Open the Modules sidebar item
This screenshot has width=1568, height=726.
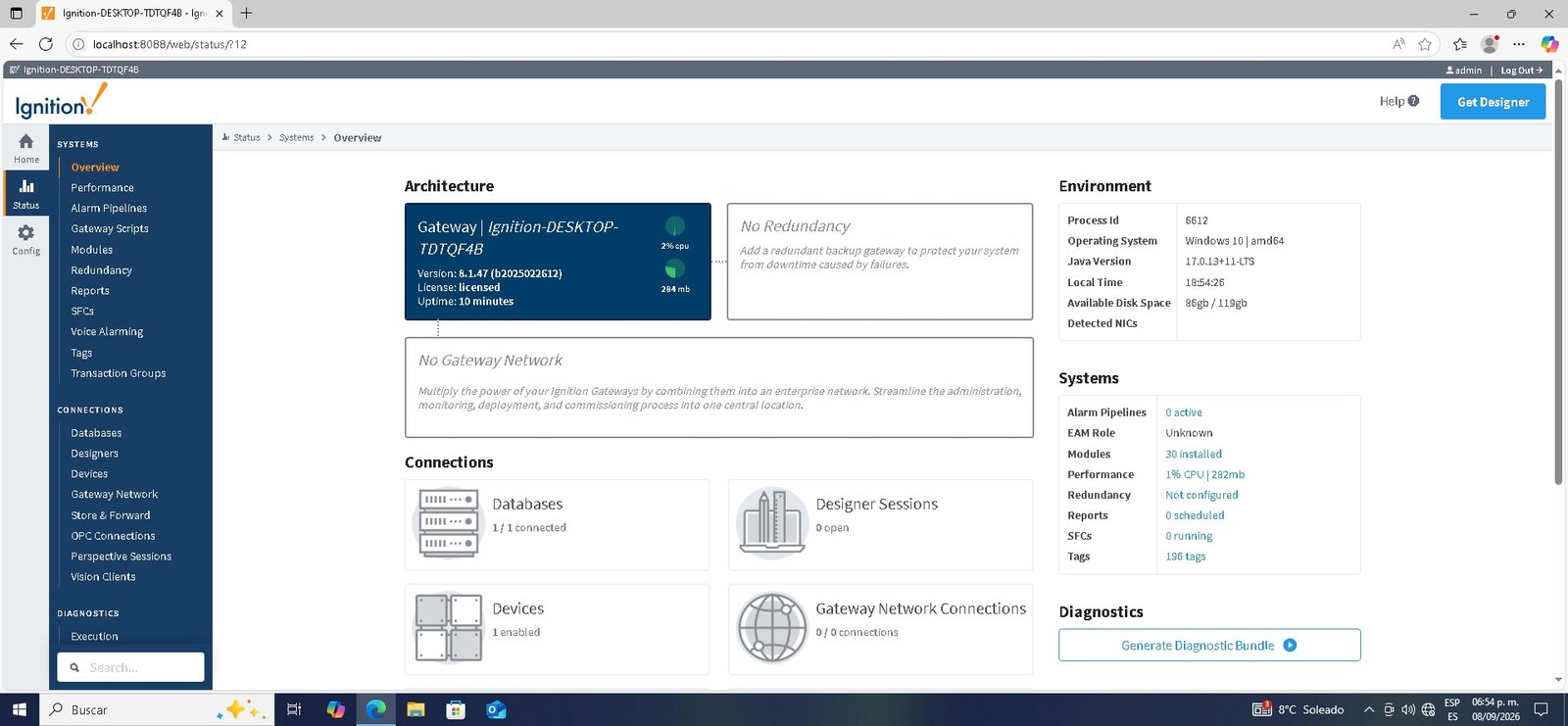[91, 250]
